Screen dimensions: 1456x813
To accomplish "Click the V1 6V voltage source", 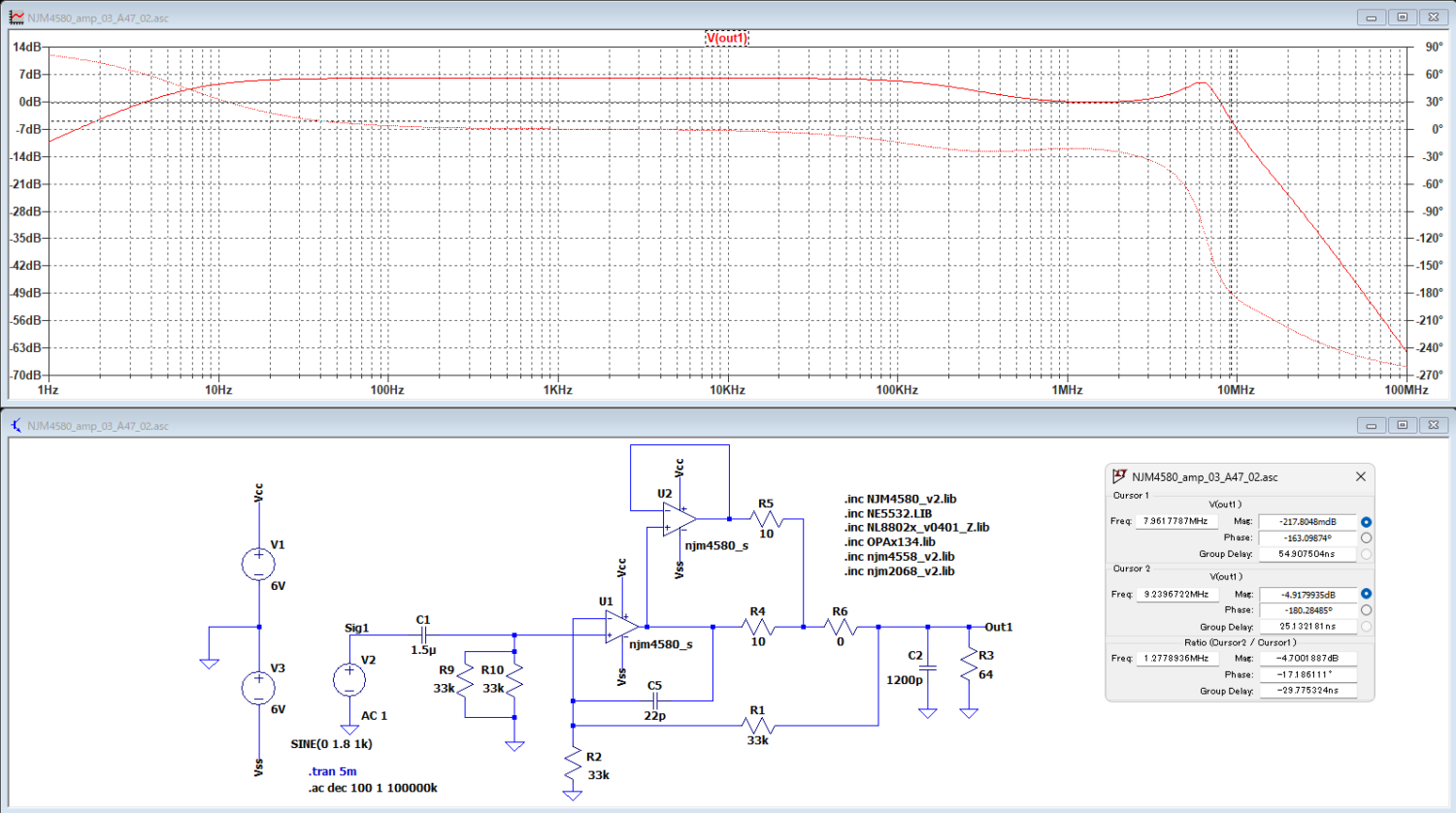I will click(258, 564).
